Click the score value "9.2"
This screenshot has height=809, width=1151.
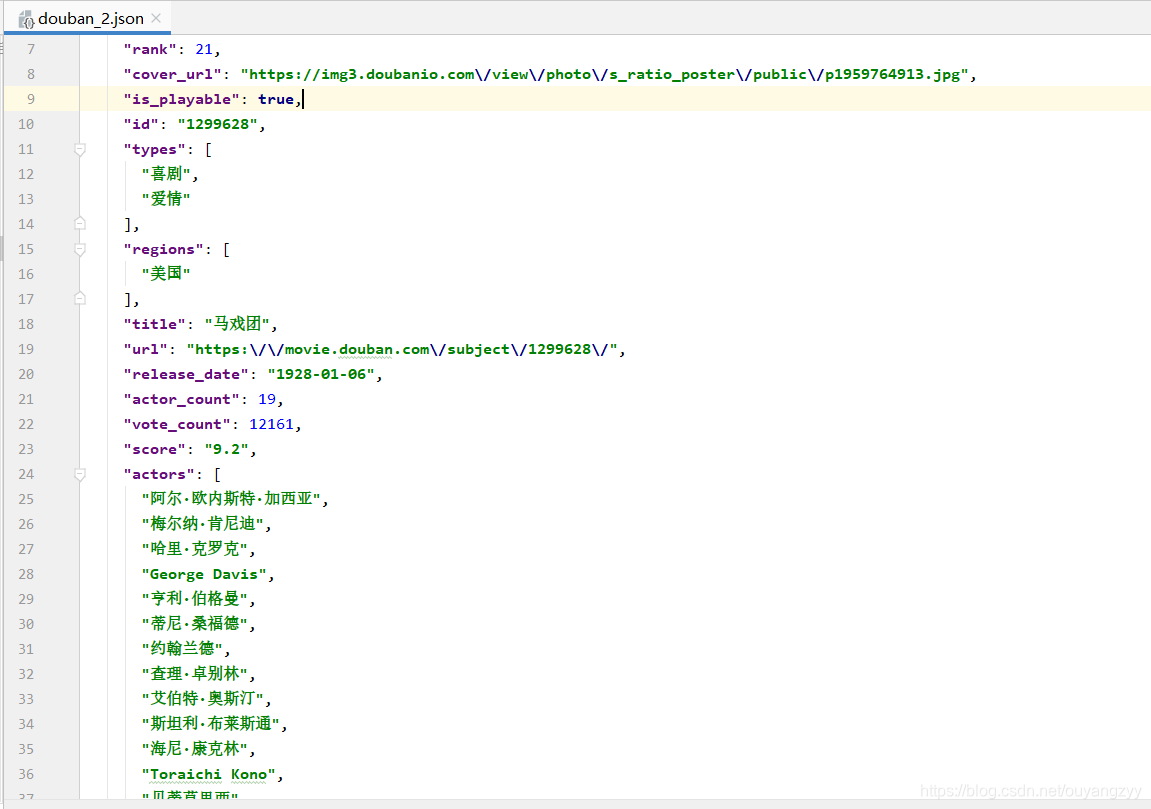click(x=226, y=449)
